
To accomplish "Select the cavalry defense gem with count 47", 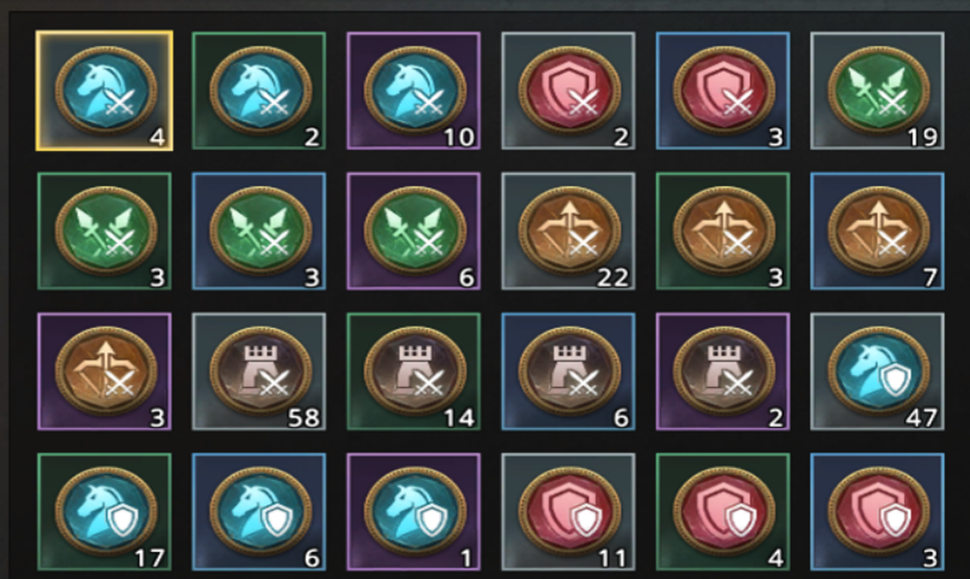I will point(878,371).
